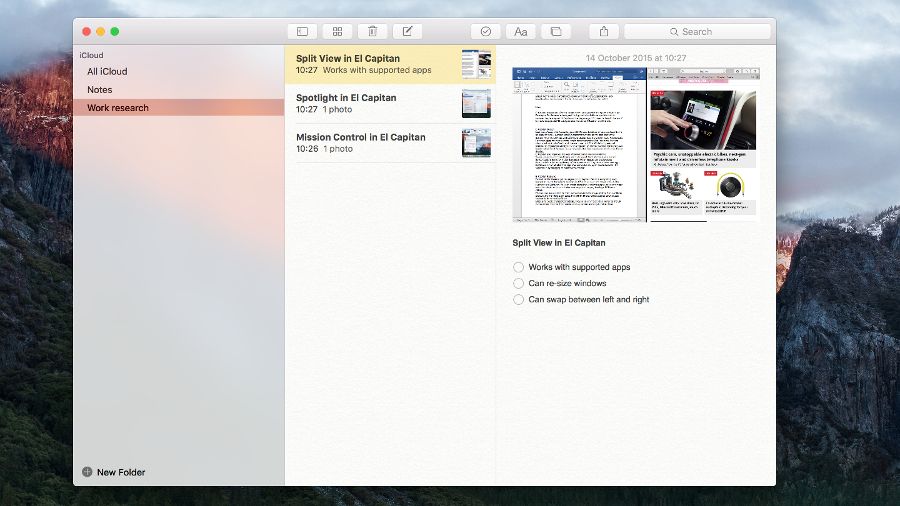Click the photo browser toolbar icon
Screen dimensions: 900x506
(x=556, y=32)
